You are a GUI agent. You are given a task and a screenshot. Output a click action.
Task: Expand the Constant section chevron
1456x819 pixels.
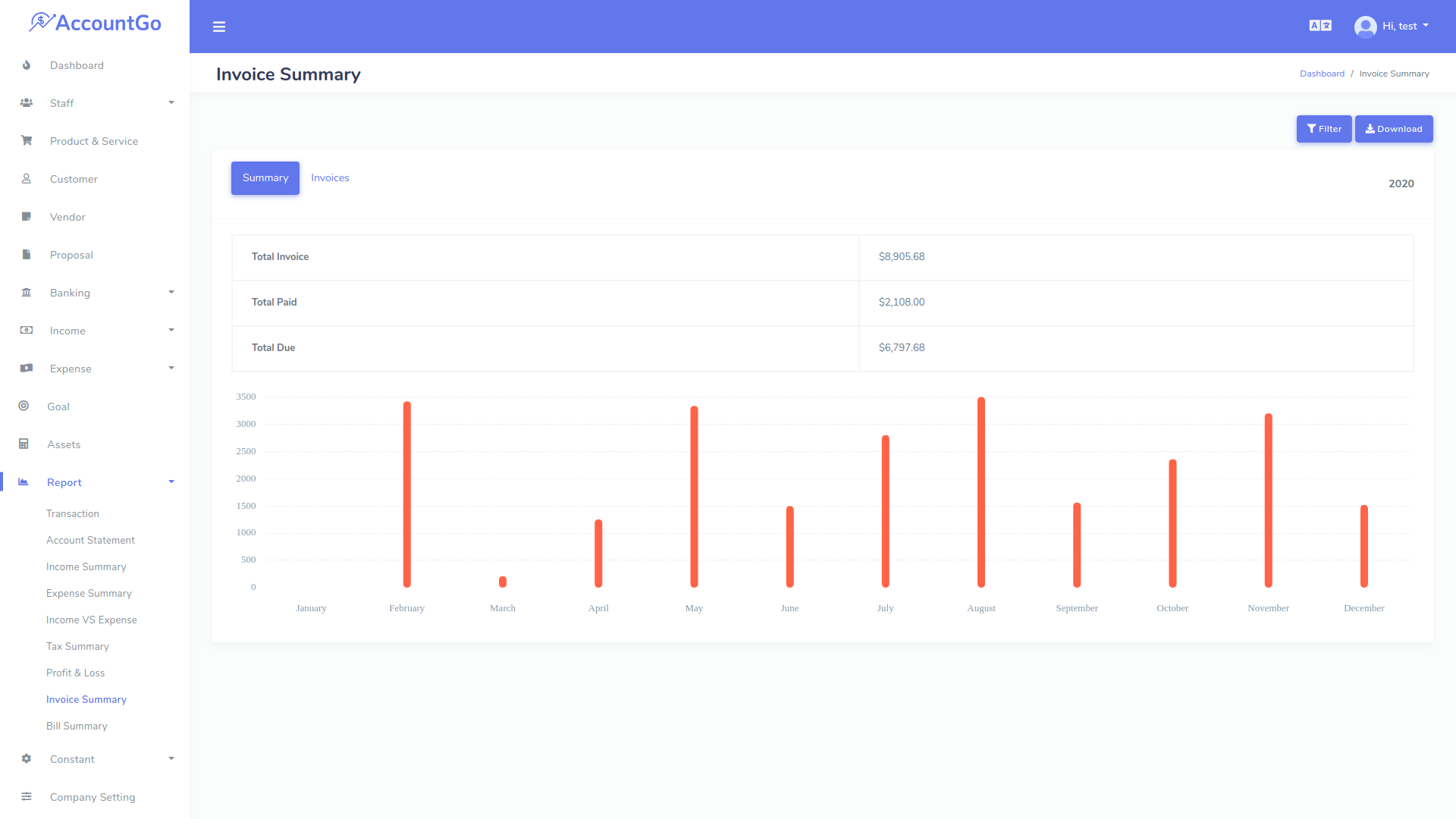171,758
